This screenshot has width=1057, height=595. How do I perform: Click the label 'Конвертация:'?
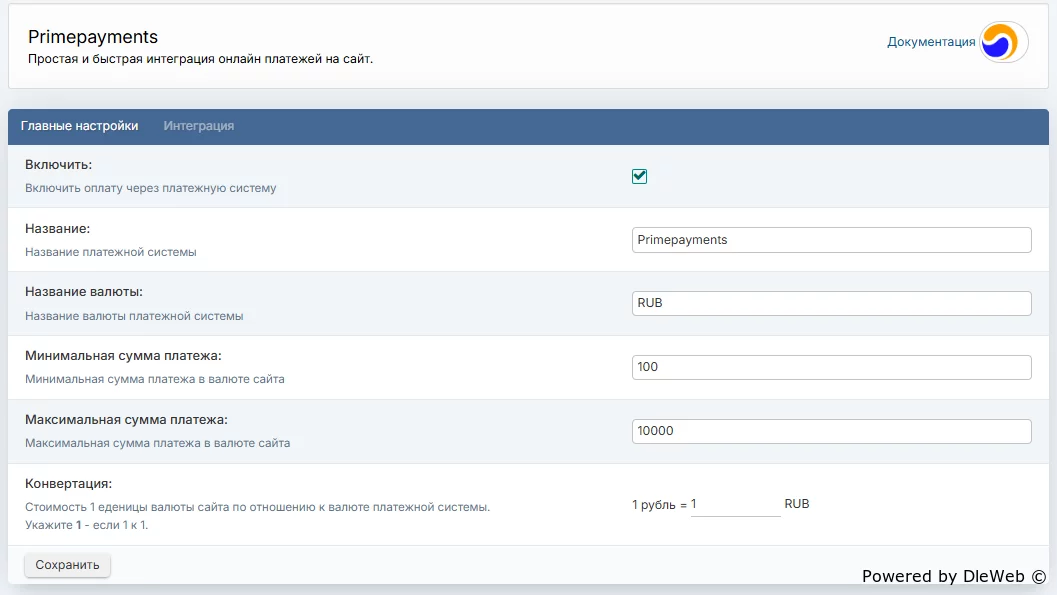pos(69,484)
